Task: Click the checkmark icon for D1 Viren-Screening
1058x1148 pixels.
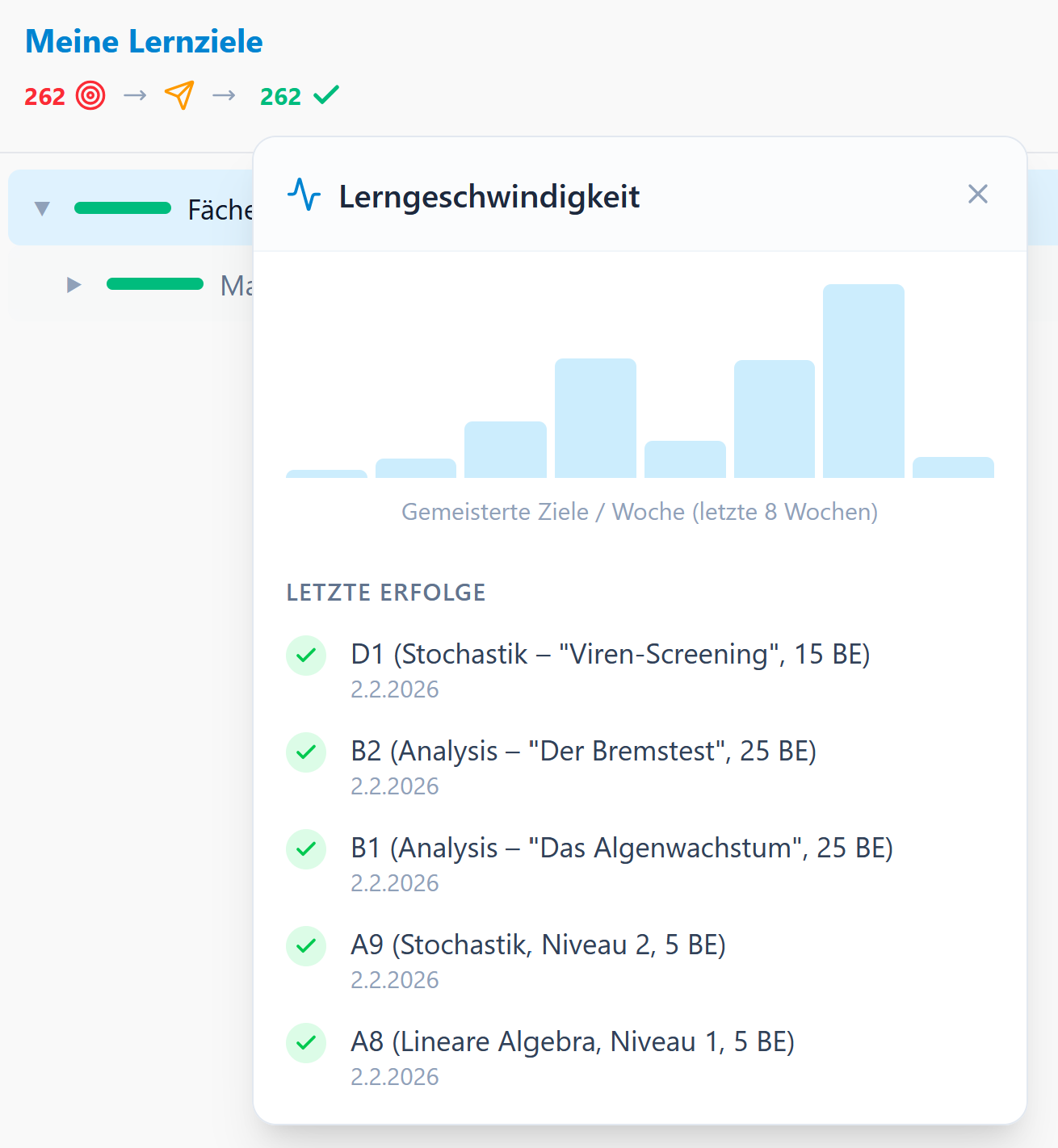Action: (x=306, y=656)
